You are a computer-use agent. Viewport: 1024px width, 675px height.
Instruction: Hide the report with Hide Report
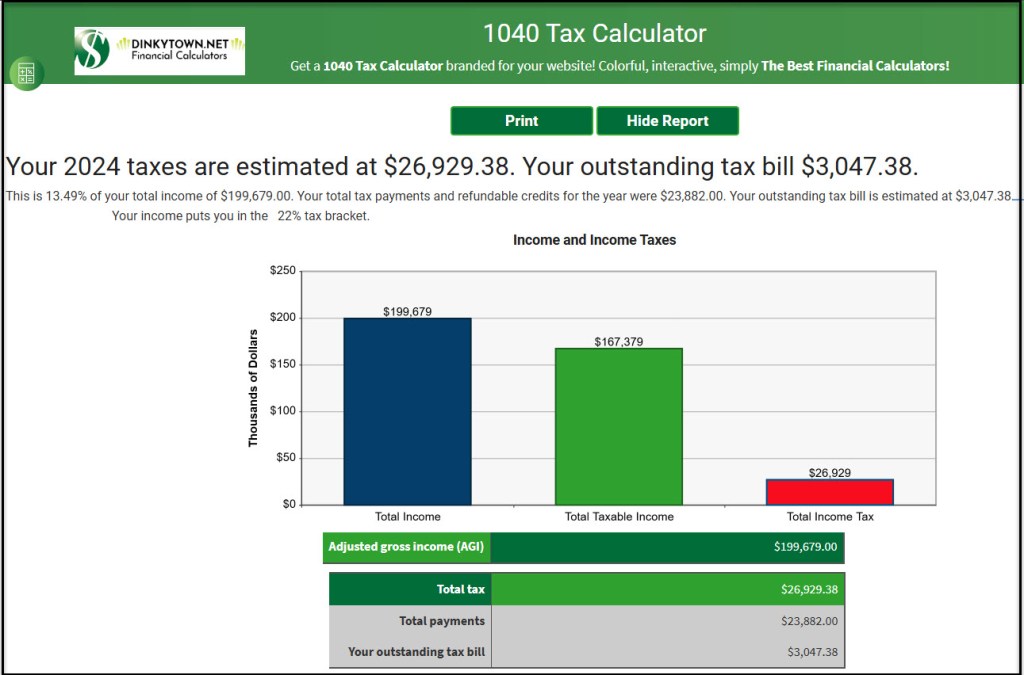click(667, 121)
